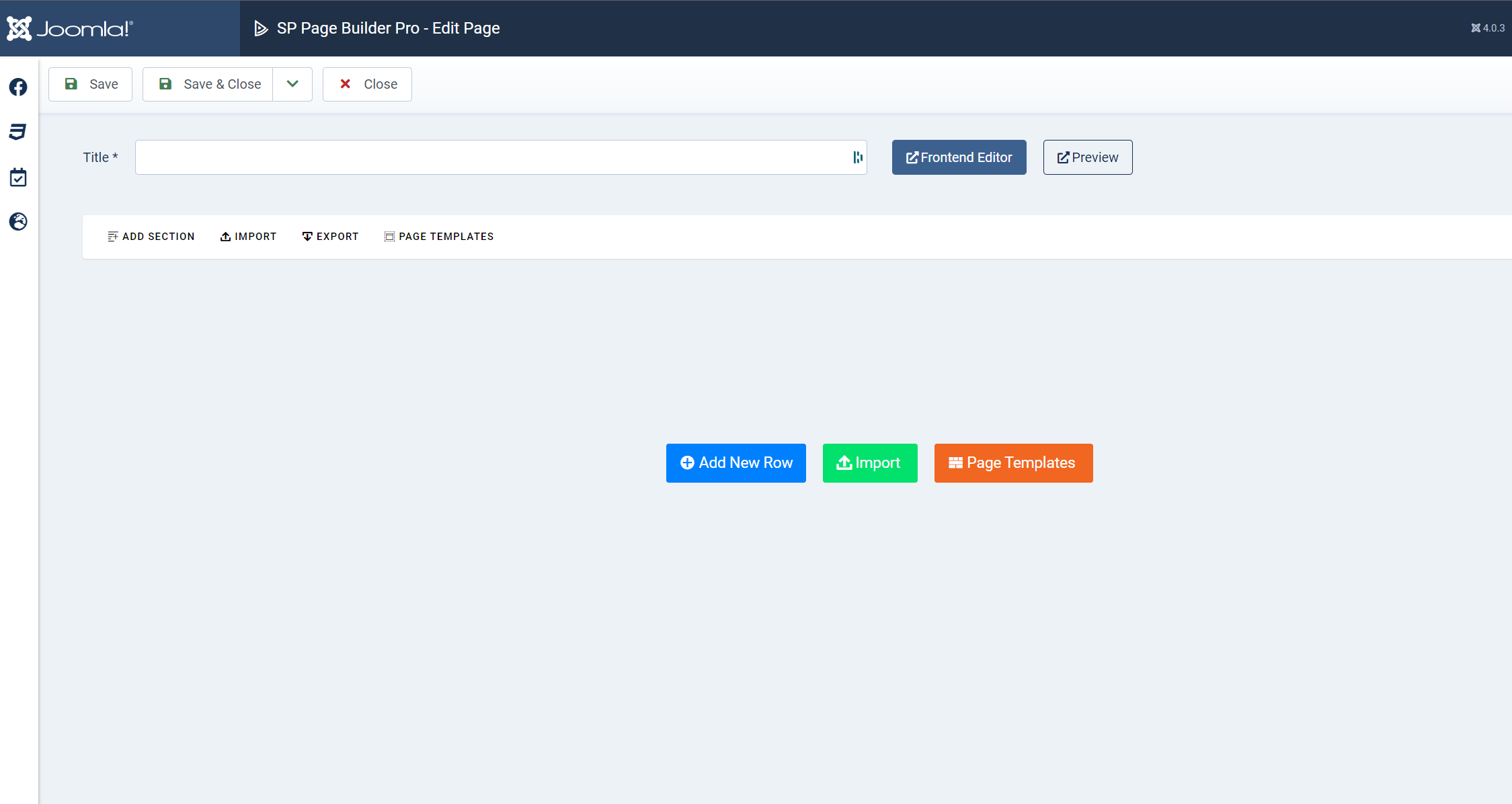The image size is (1512, 804).
Task: Expand the Save & Close dropdown arrow
Action: click(x=292, y=84)
